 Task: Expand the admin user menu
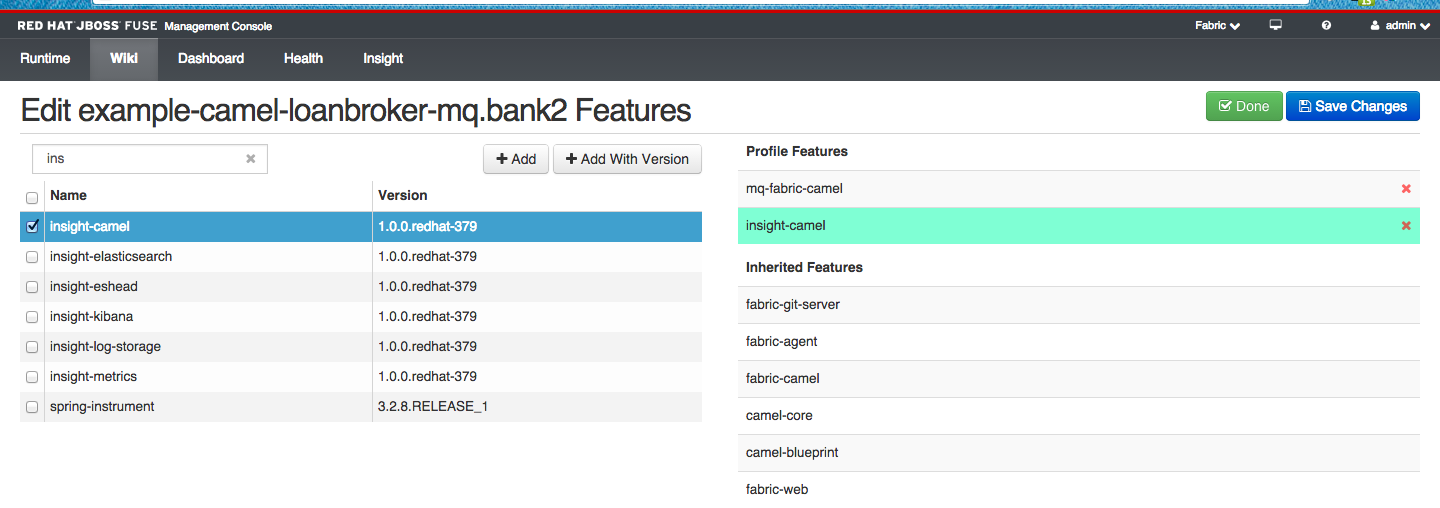coord(1400,26)
